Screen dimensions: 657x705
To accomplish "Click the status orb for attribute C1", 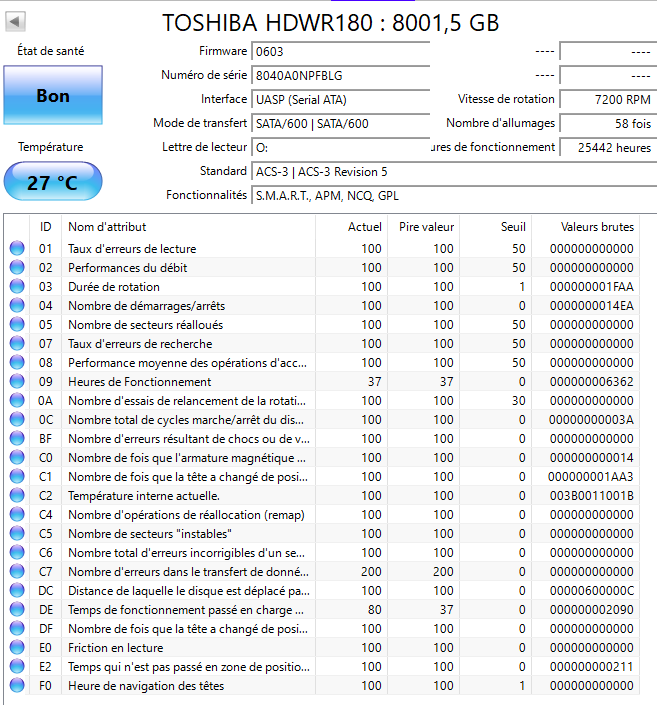I will 17,476.
